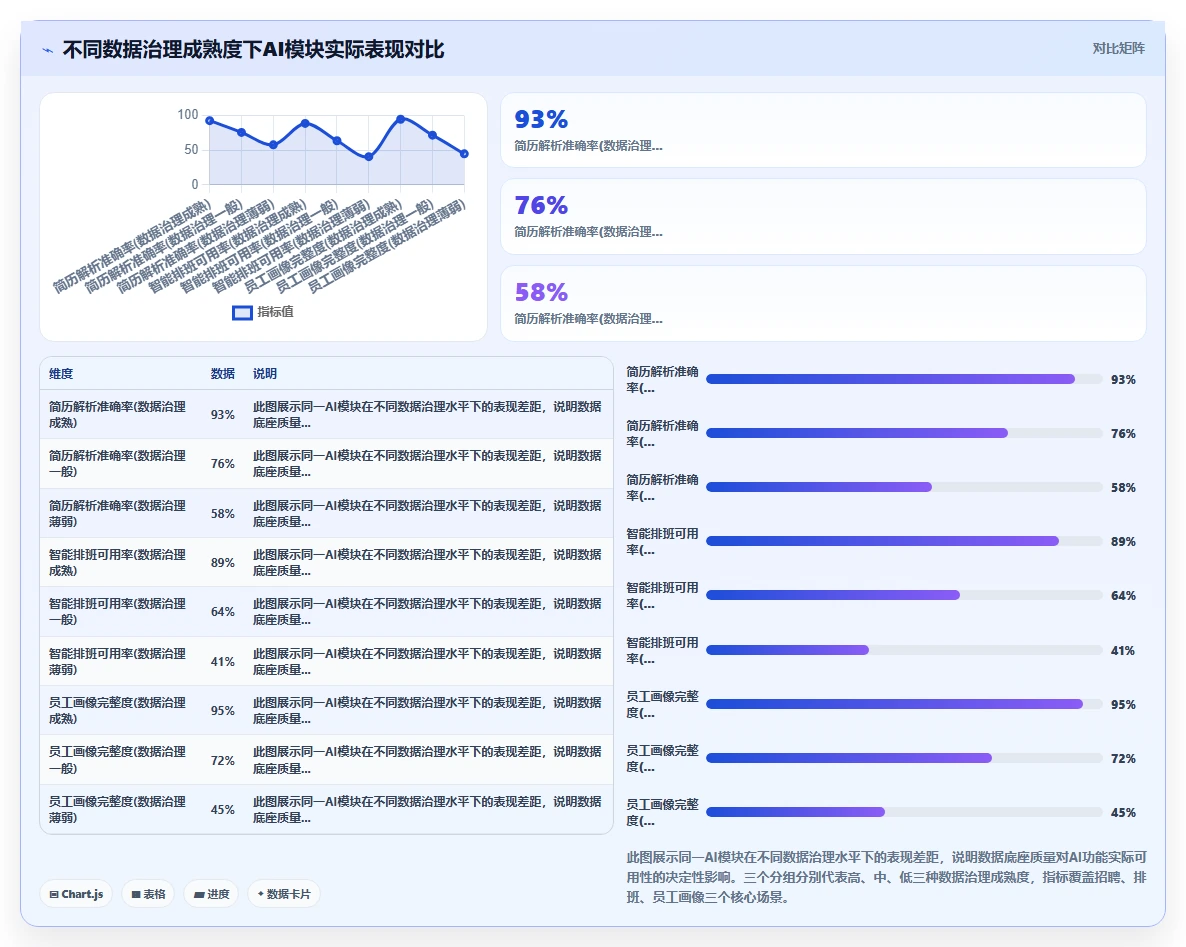Select the 进度 tag pill
Viewport: 1186px width, 947px height.
coord(211,894)
